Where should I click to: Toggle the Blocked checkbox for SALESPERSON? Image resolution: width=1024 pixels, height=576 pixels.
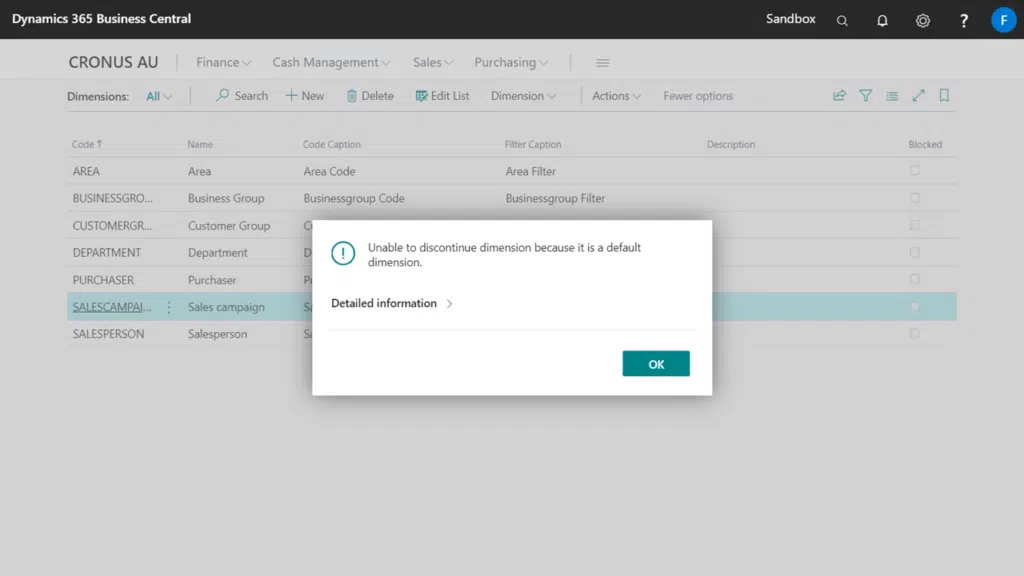[915, 334]
